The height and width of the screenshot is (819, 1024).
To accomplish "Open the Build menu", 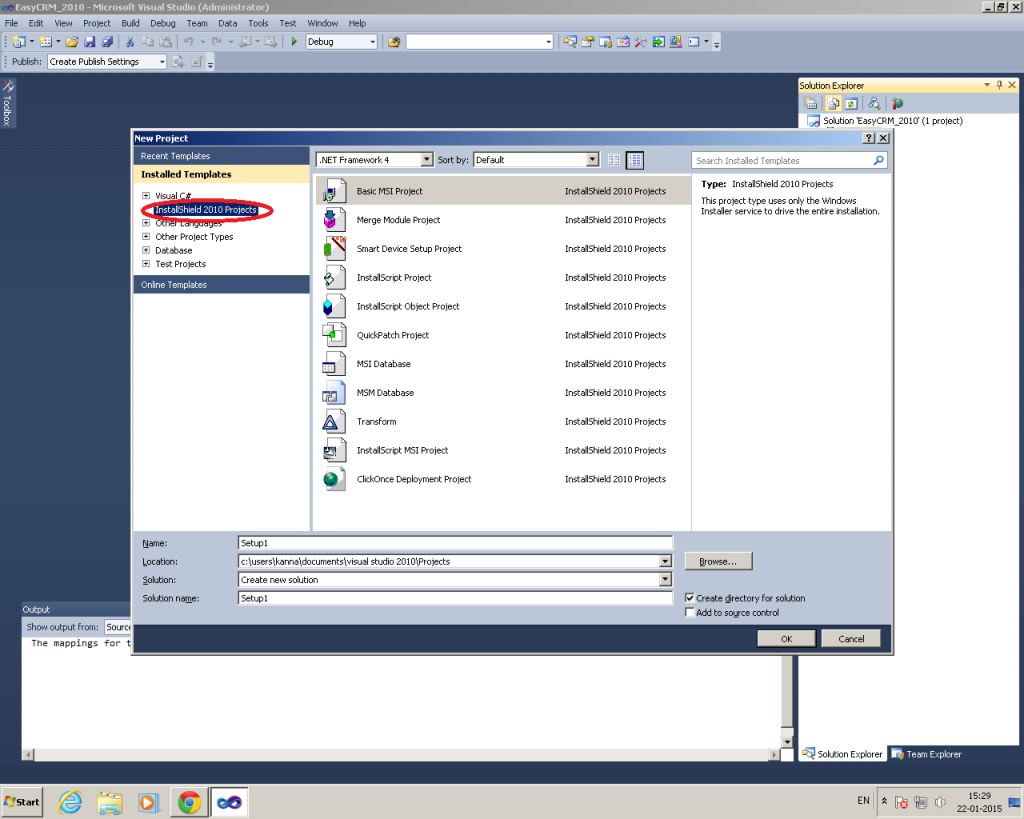I will [x=131, y=23].
